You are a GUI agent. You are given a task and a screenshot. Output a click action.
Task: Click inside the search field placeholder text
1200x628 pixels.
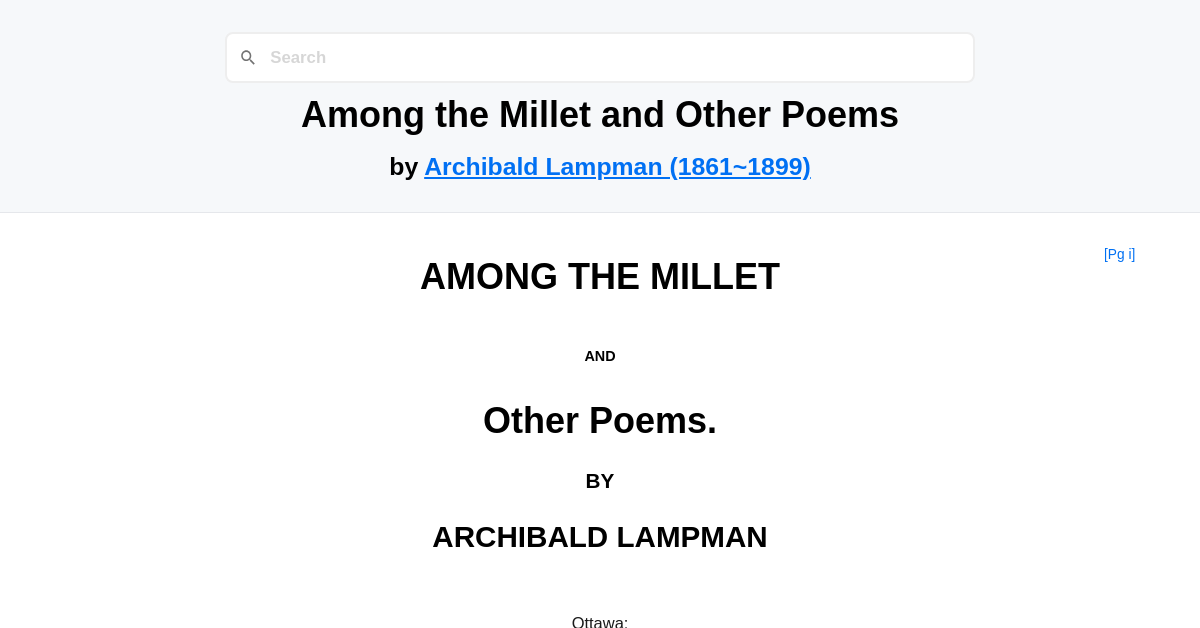pyautogui.click(x=298, y=57)
